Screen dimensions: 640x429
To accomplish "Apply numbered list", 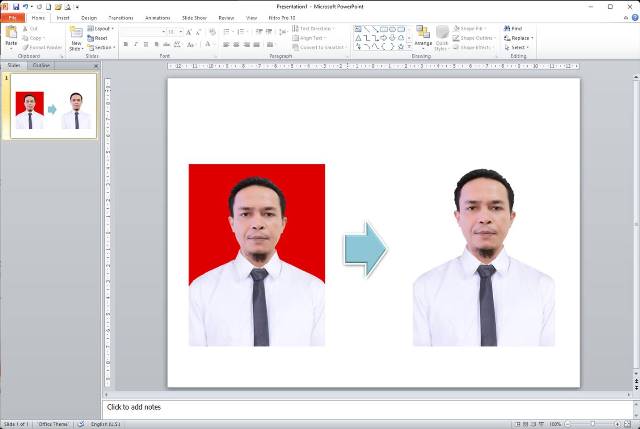I will pos(242,32).
